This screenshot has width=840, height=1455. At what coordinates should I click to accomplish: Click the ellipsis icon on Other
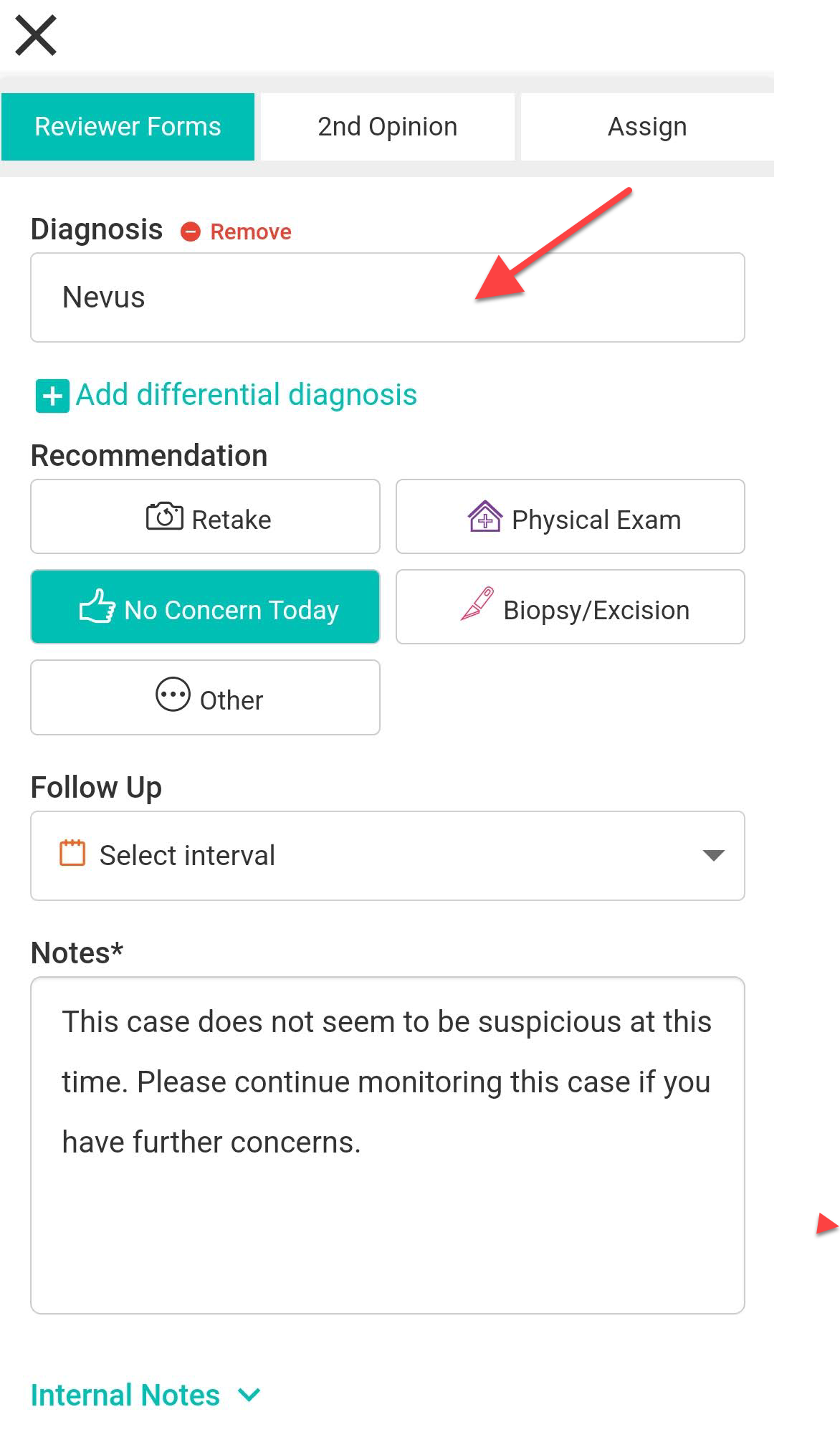pyautogui.click(x=173, y=695)
